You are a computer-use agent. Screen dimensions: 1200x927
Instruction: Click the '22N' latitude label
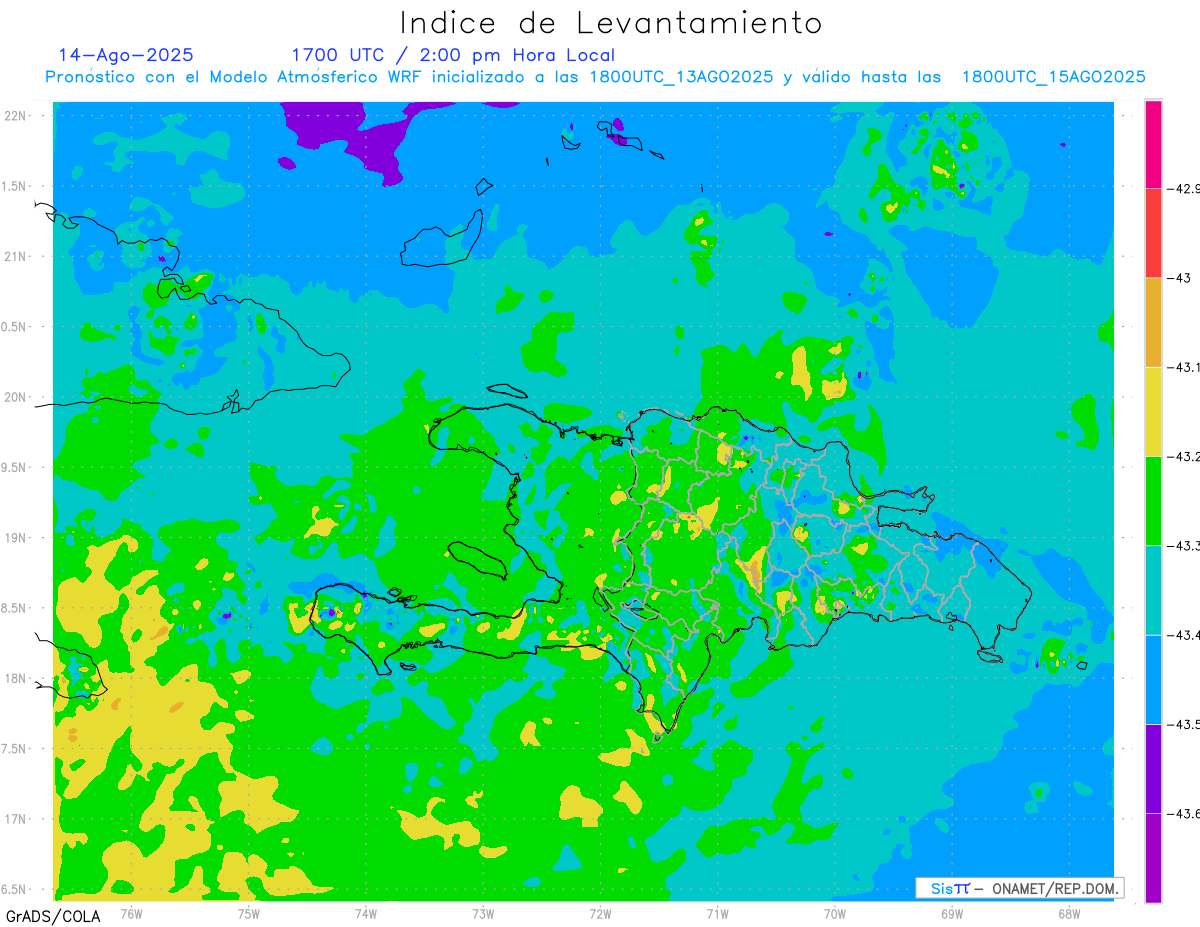(16, 115)
